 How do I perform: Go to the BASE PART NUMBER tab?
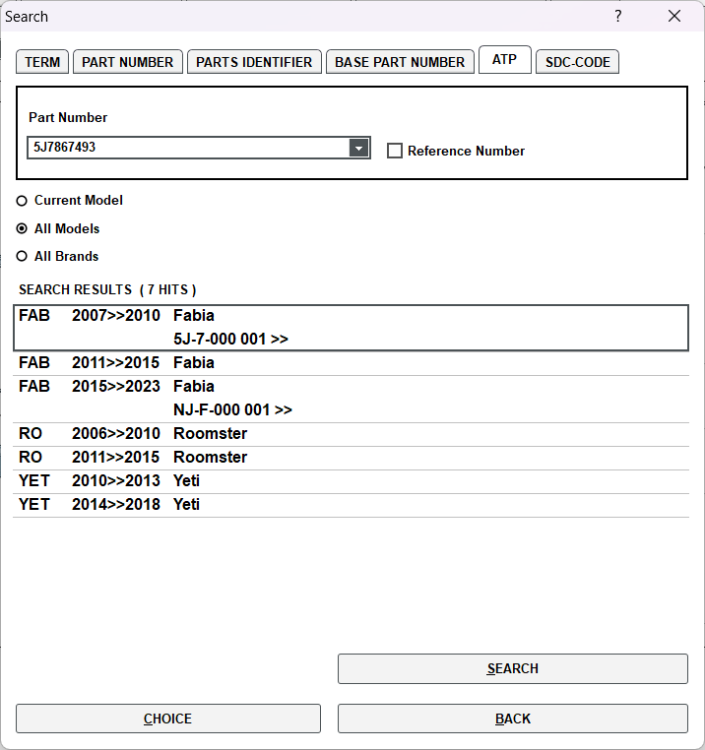click(400, 62)
